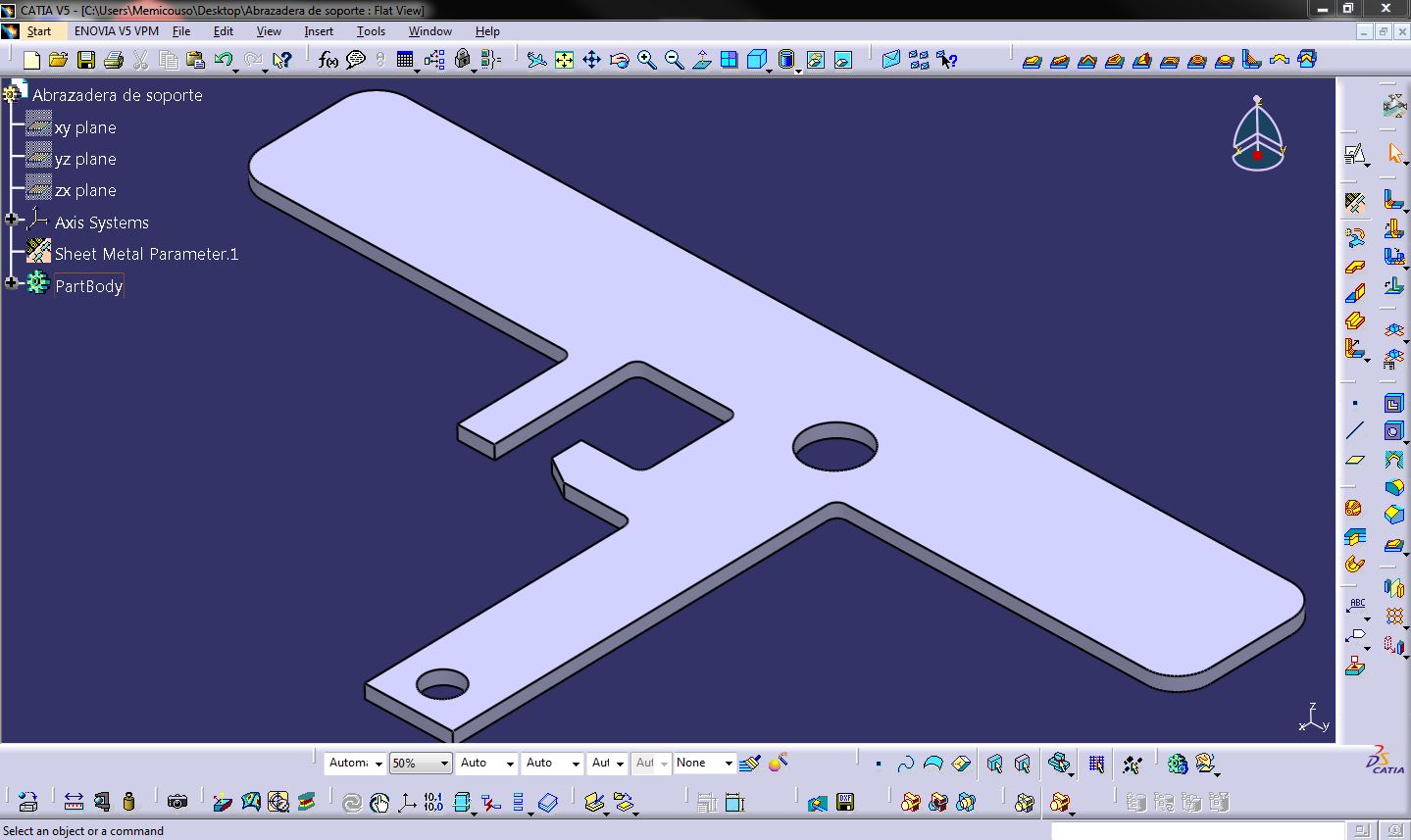Click the Zoom In magnifier icon

coord(646,61)
